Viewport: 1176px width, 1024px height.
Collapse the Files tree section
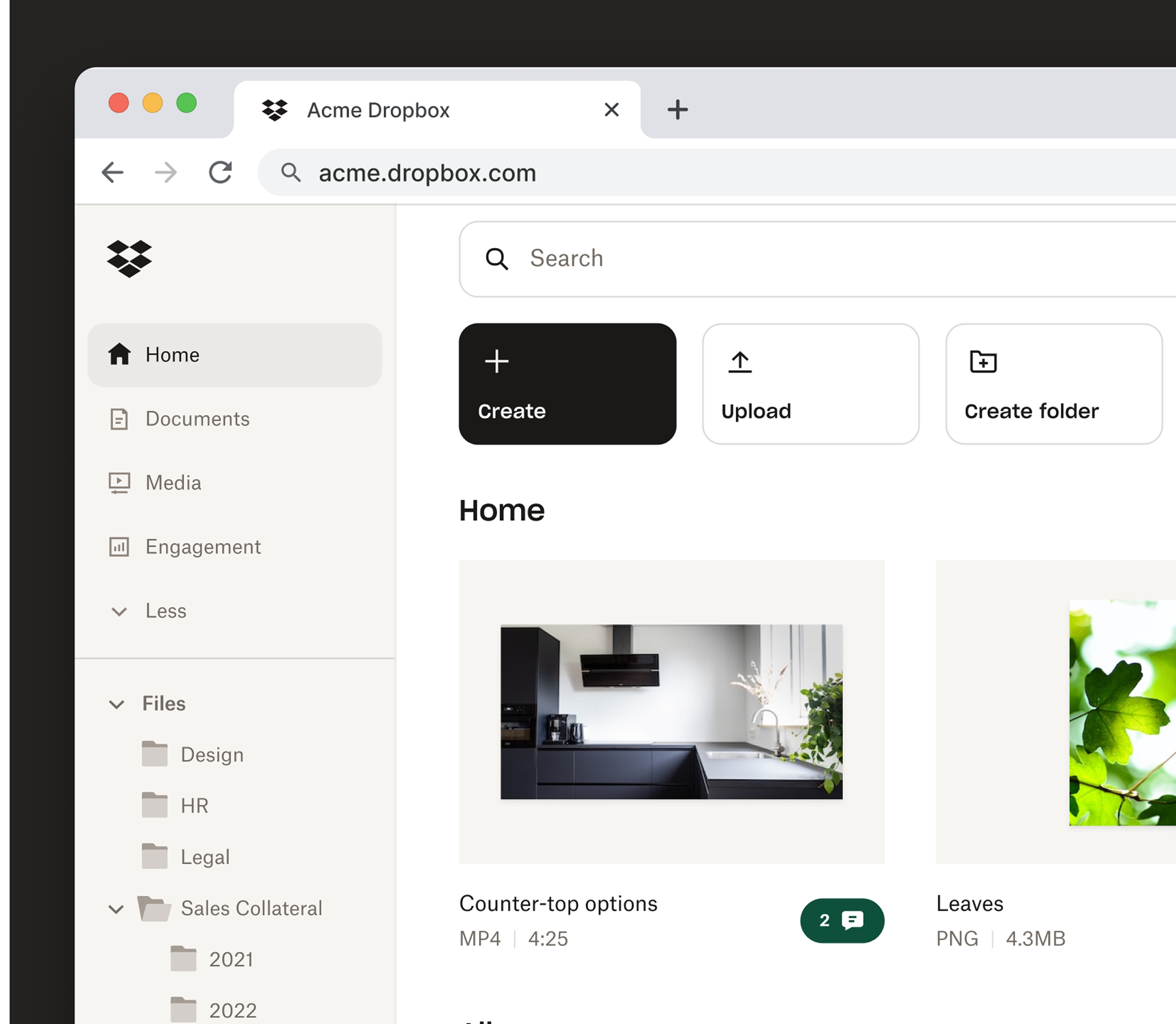pyautogui.click(x=117, y=704)
